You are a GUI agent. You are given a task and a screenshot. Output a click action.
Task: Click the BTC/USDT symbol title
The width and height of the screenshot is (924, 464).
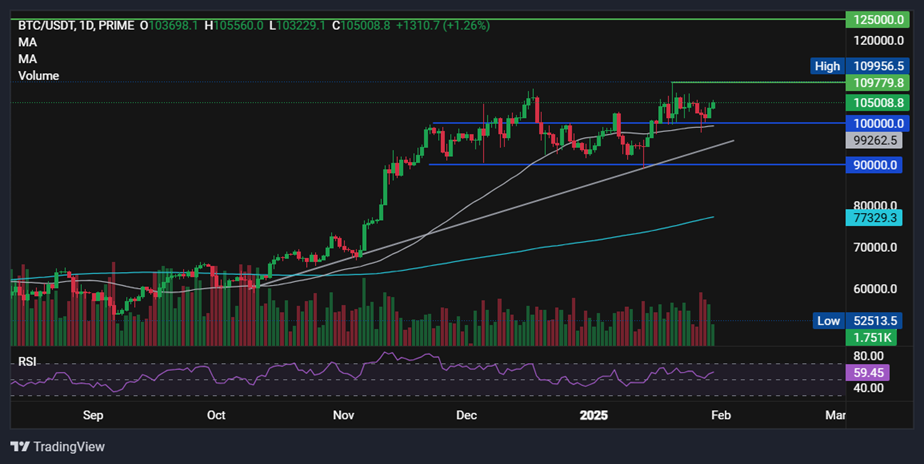(50, 25)
